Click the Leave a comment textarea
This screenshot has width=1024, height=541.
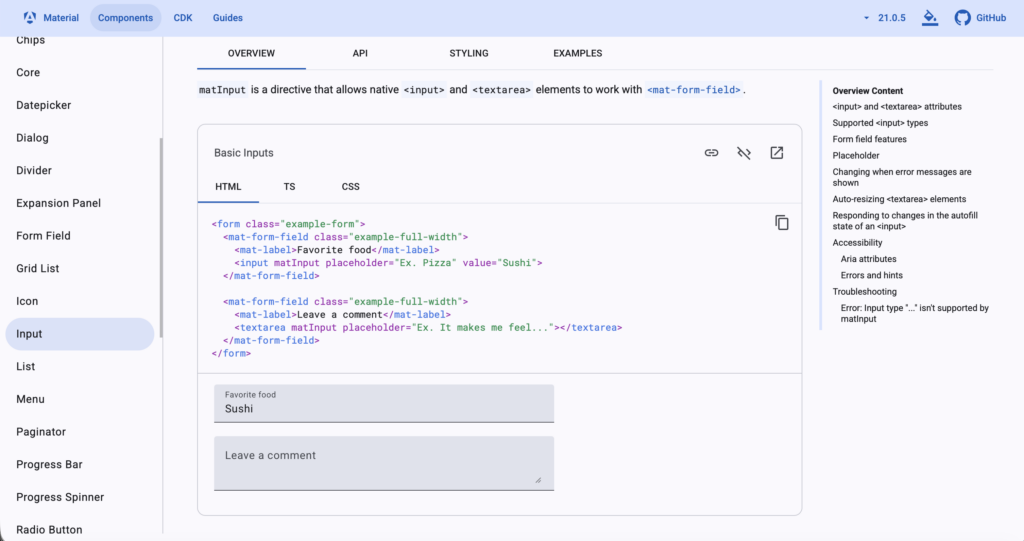(x=384, y=463)
